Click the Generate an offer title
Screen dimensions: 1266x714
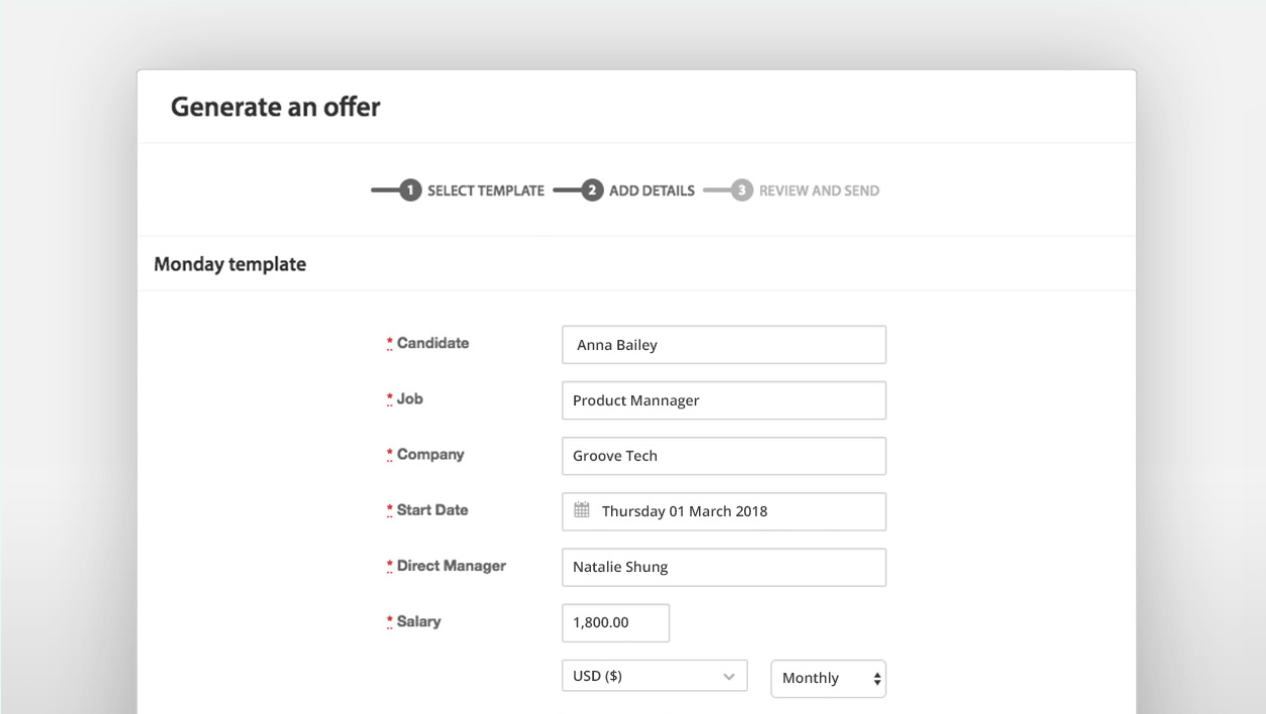tap(276, 107)
